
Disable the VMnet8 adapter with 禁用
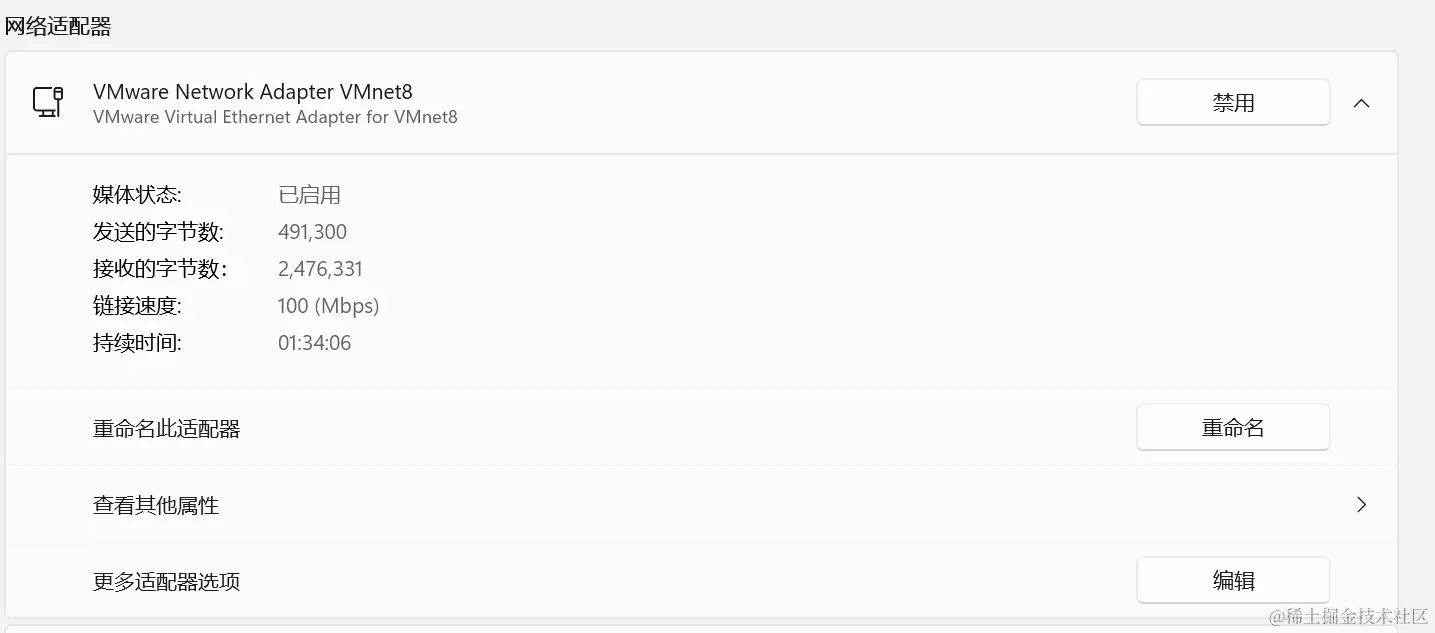[x=1233, y=102]
